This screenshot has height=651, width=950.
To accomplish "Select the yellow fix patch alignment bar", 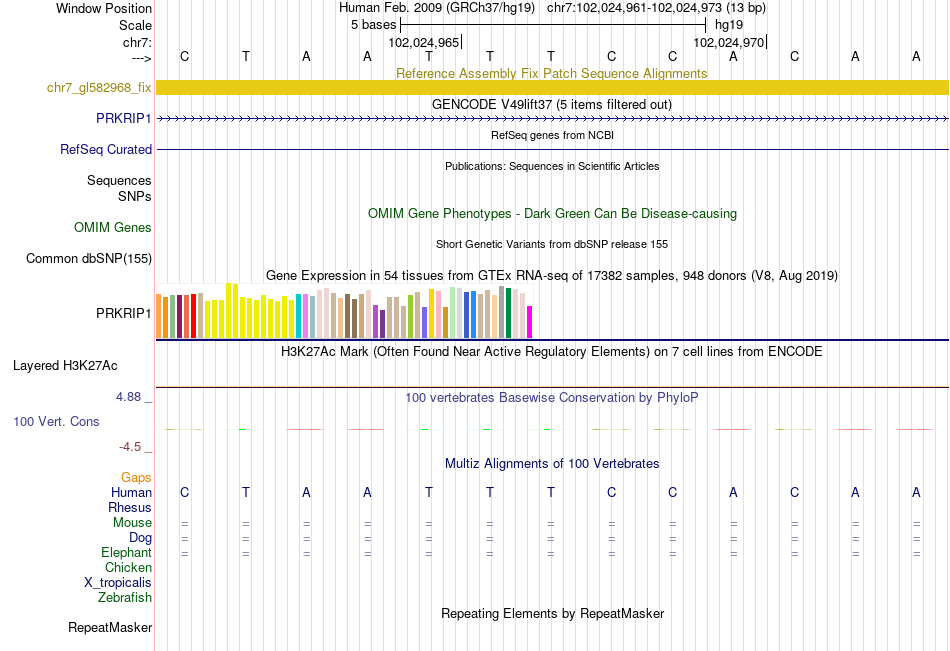I will click(552, 87).
